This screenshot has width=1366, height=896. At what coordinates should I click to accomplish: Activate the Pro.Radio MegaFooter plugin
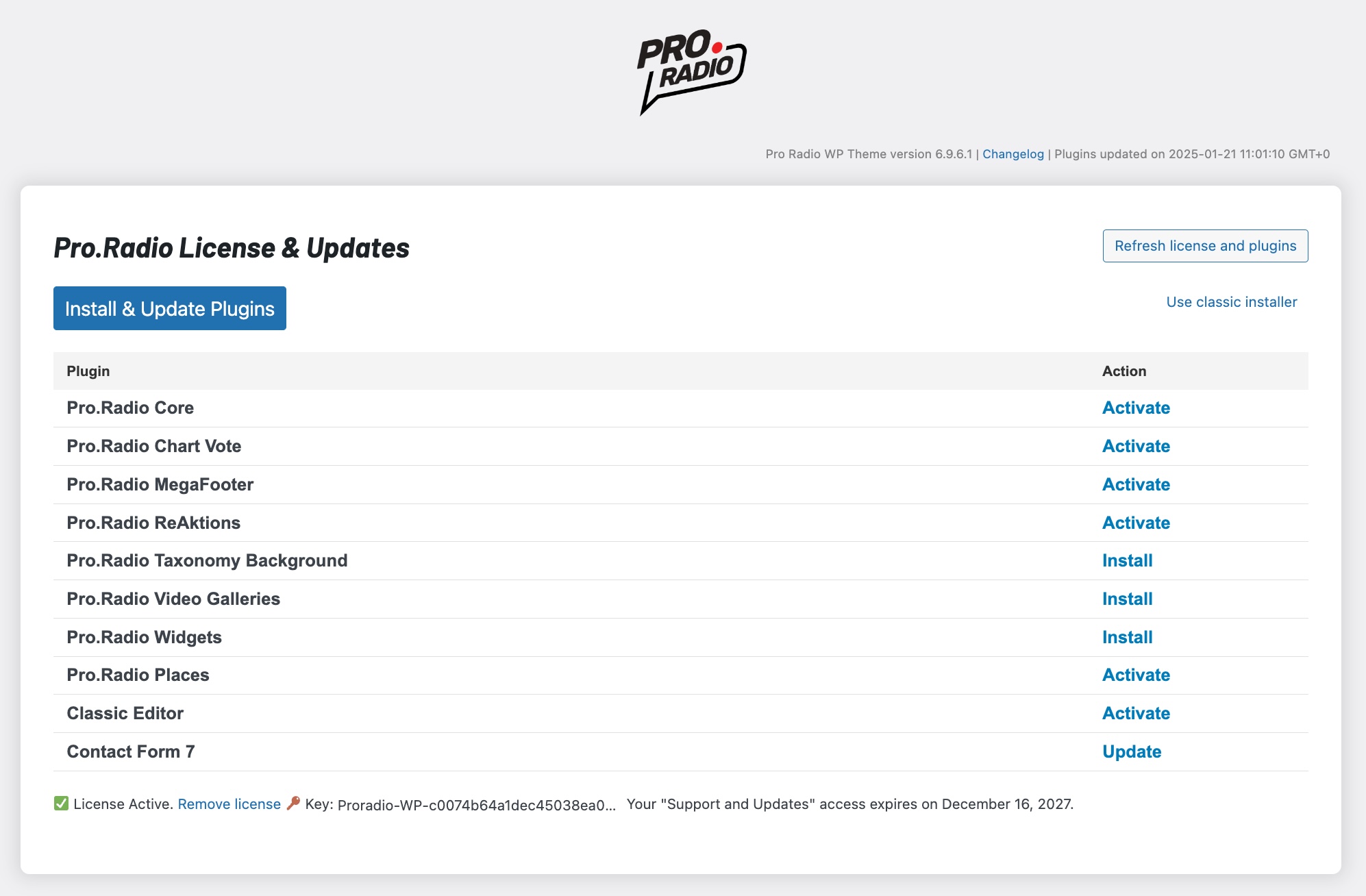pyautogui.click(x=1135, y=485)
